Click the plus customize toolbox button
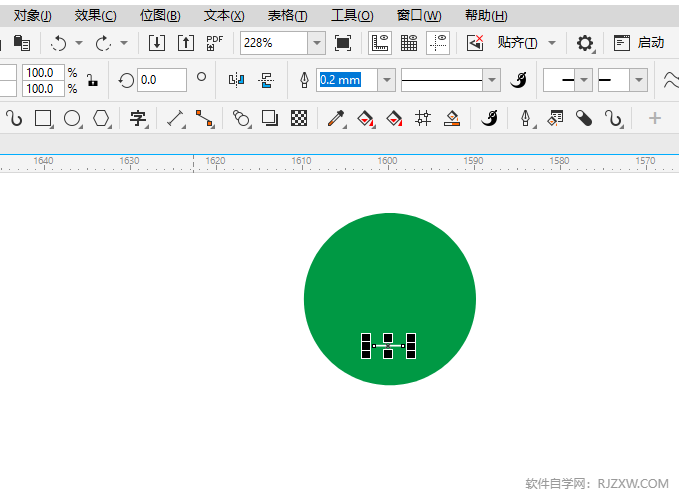Screen dimensions: 679x501 click(x=655, y=118)
